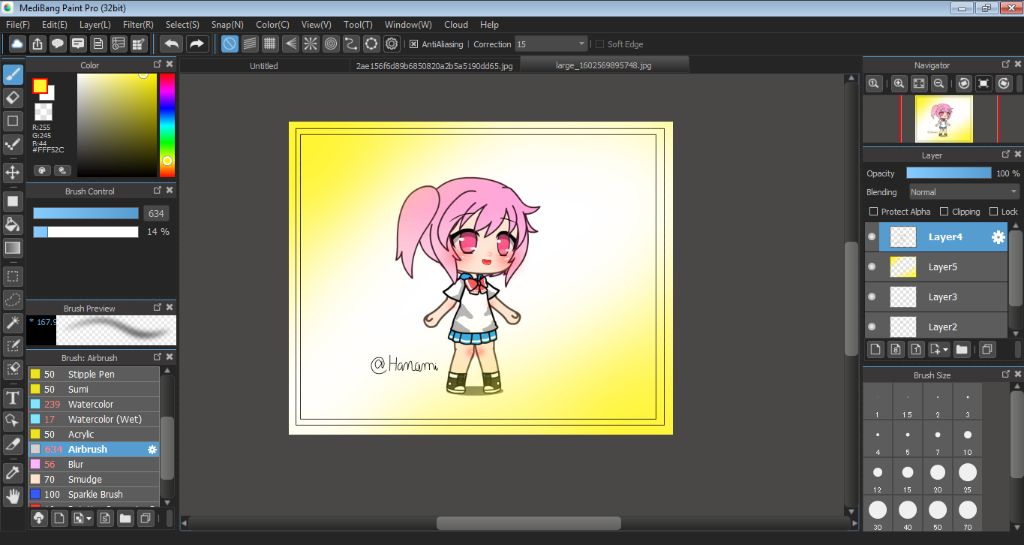Hide Layer4 visibility dot
1024x545 pixels.
(x=872, y=237)
